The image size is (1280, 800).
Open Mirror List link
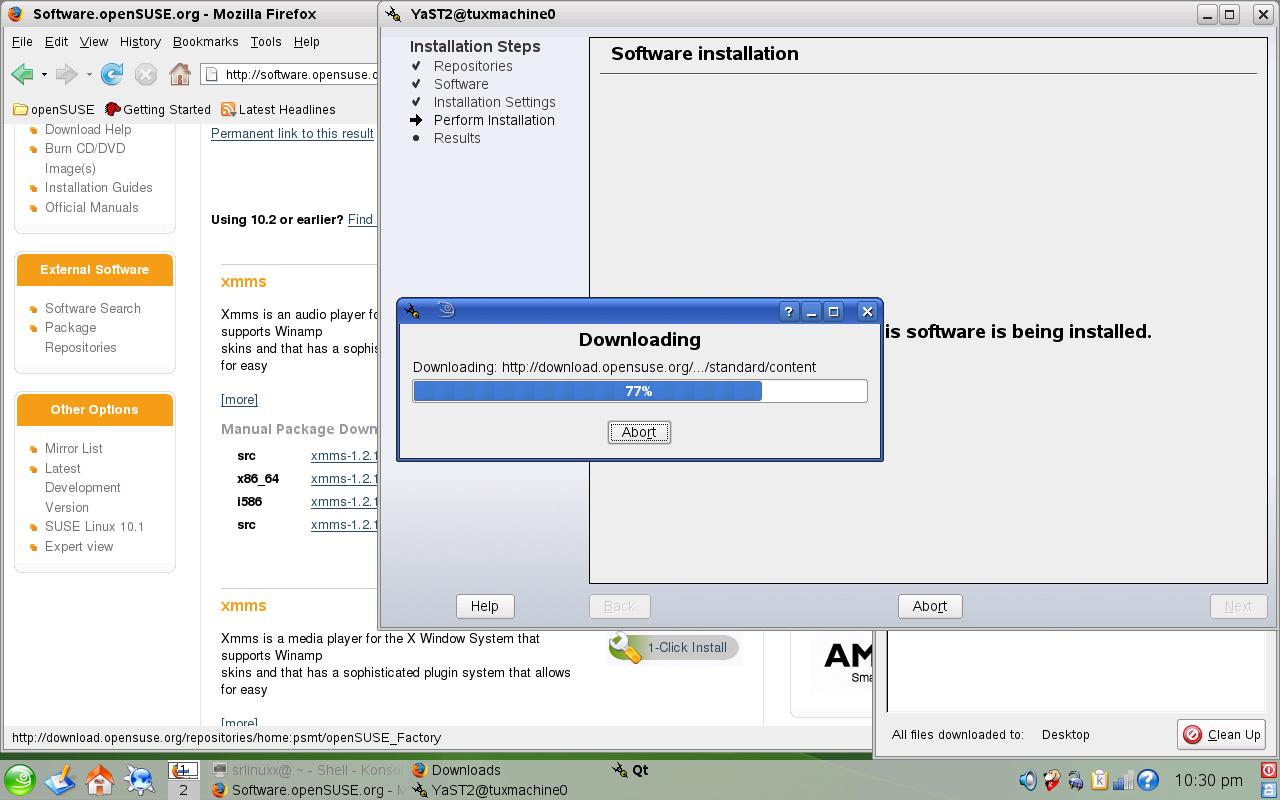coord(73,449)
